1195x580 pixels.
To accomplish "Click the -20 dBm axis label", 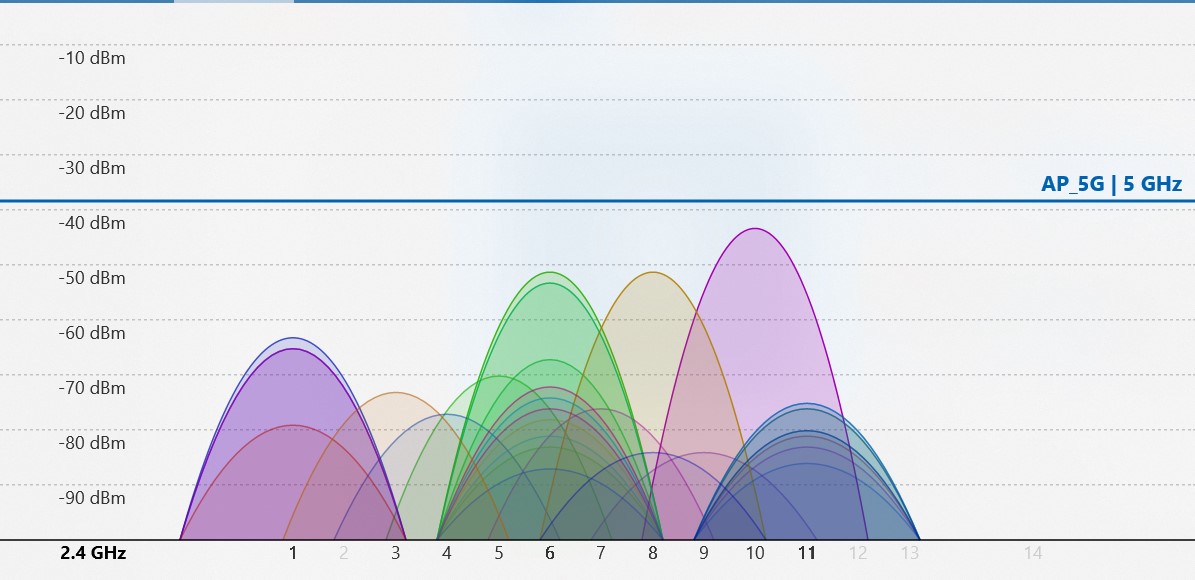I will click(x=92, y=113).
